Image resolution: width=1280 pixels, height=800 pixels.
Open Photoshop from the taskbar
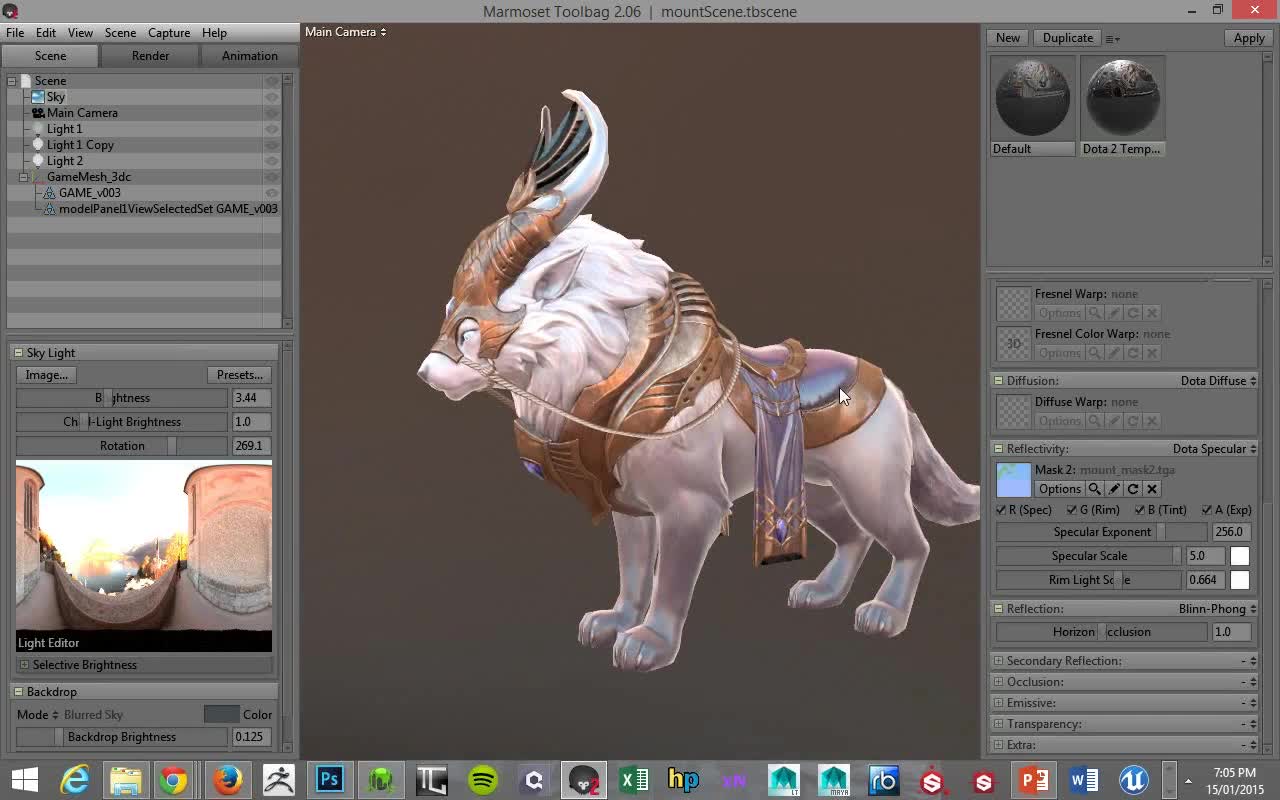pos(330,779)
